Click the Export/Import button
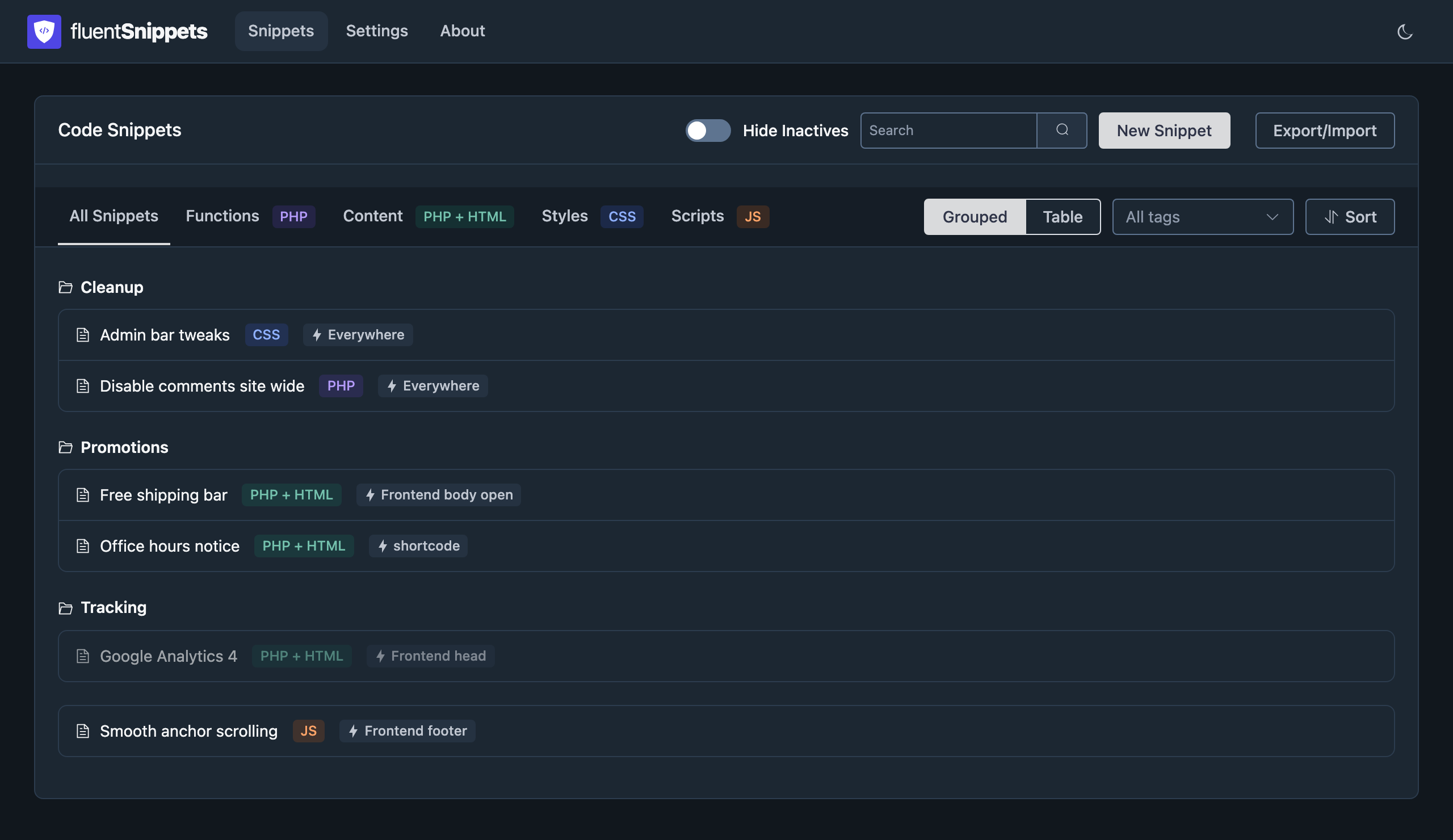 (x=1324, y=131)
